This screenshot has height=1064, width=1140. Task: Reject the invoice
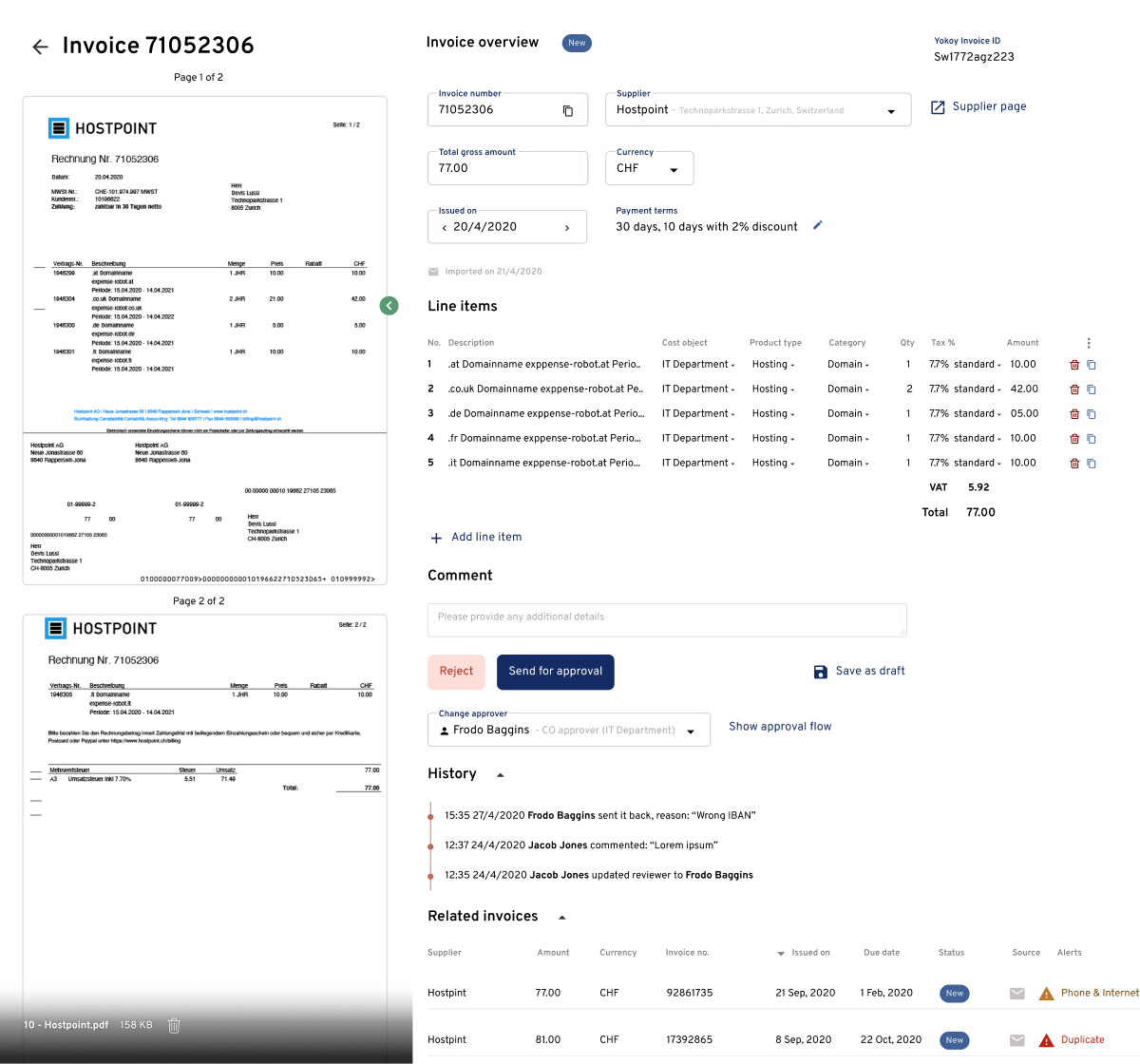click(x=456, y=672)
